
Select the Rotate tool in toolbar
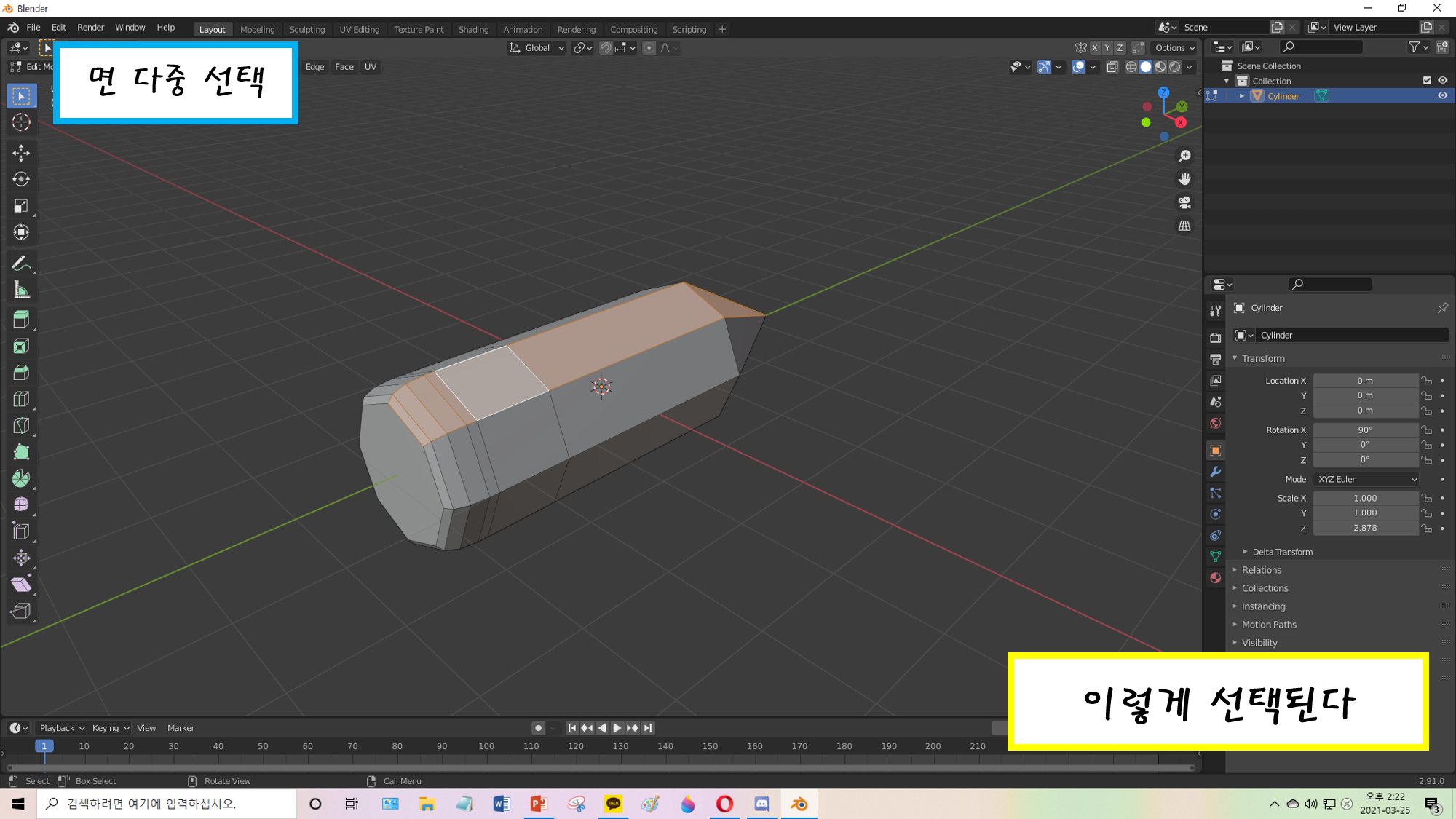[x=21, y=179]
